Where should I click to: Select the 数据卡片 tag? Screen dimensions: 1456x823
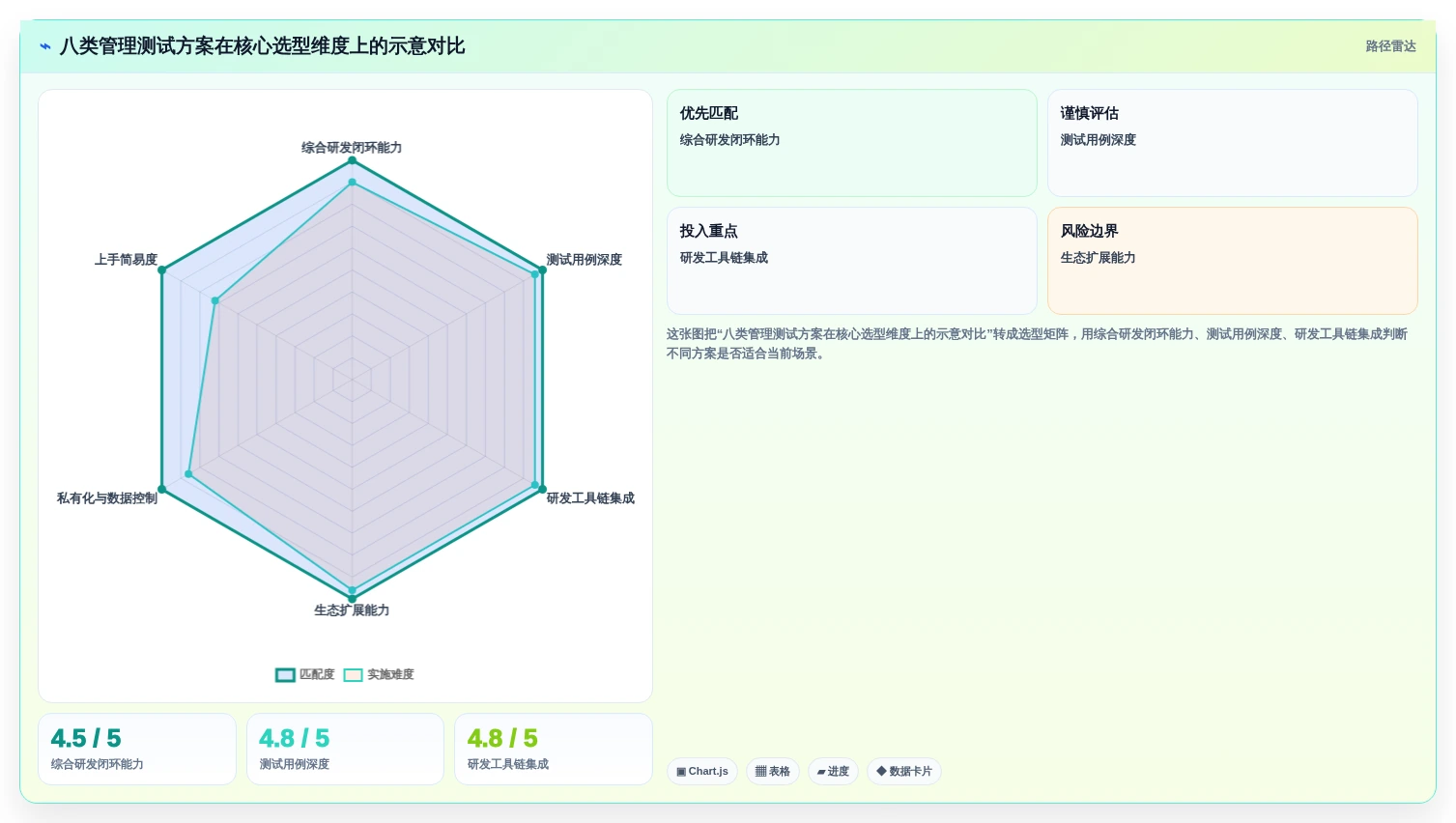(x=904, y=771)
